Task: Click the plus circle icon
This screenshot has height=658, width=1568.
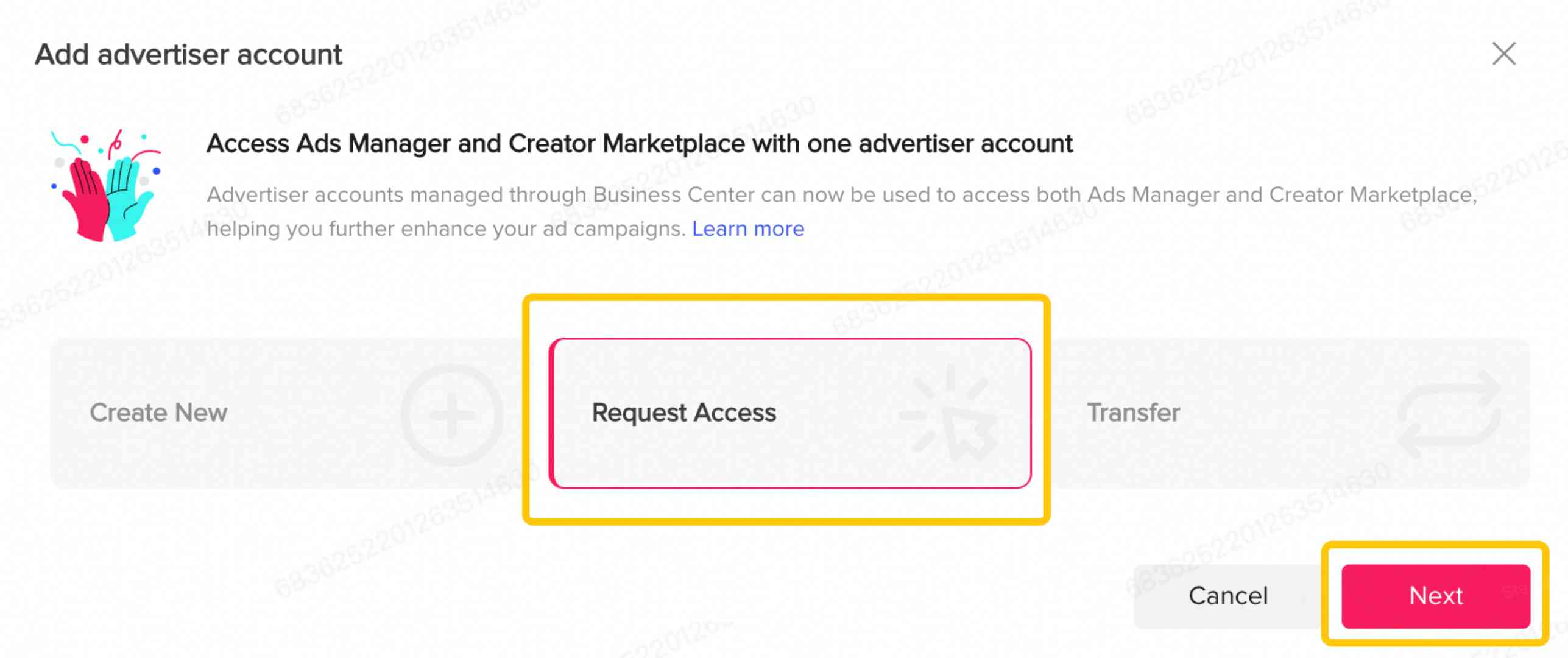Action: click(452, 416)
